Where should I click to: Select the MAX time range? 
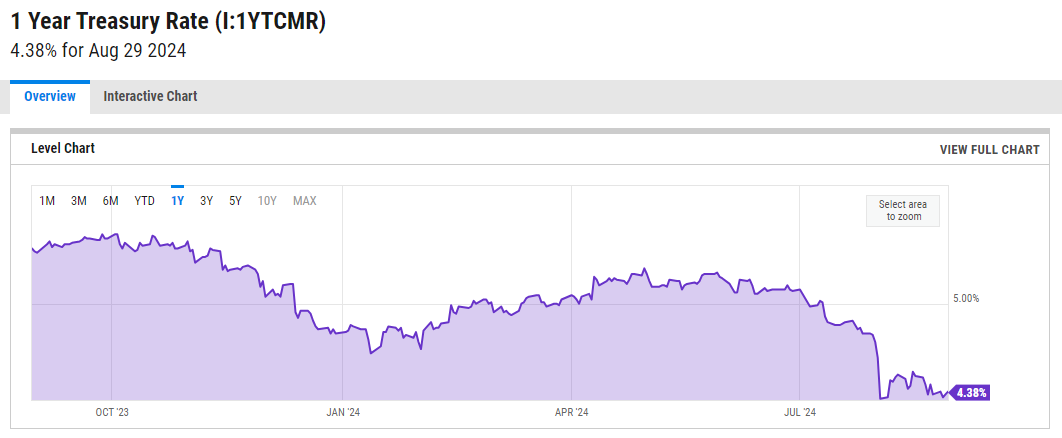click(305, 200)
